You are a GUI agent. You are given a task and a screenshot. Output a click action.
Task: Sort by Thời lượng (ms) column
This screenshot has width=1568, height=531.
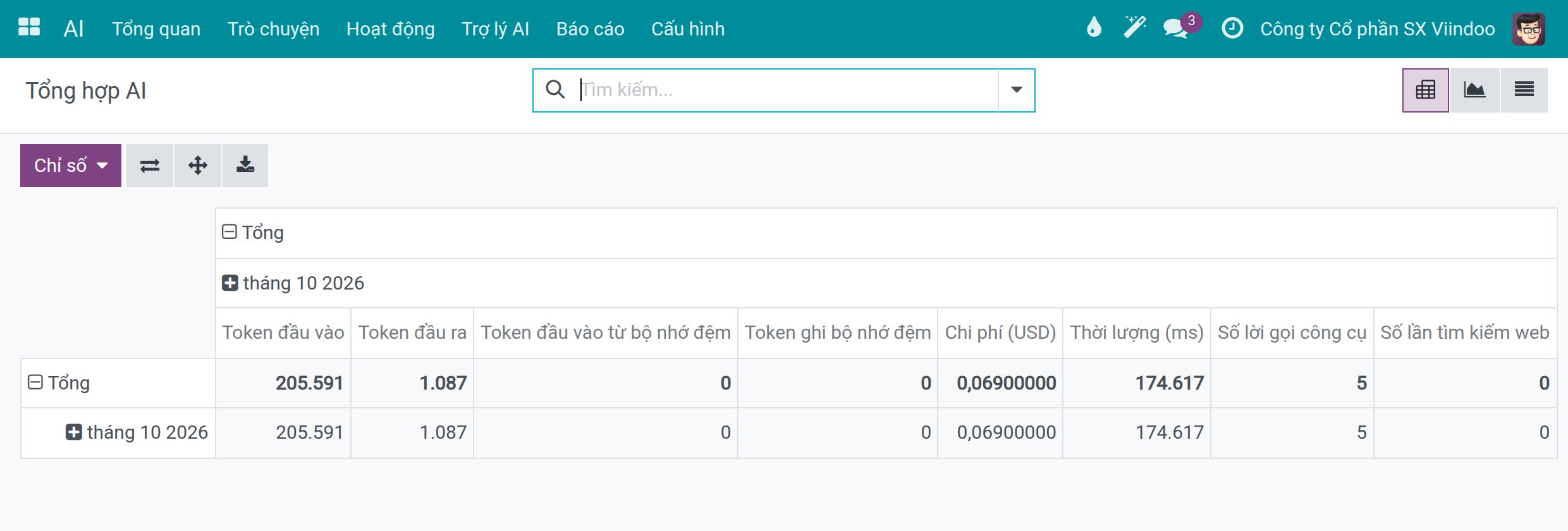(x=1137, y=333)
